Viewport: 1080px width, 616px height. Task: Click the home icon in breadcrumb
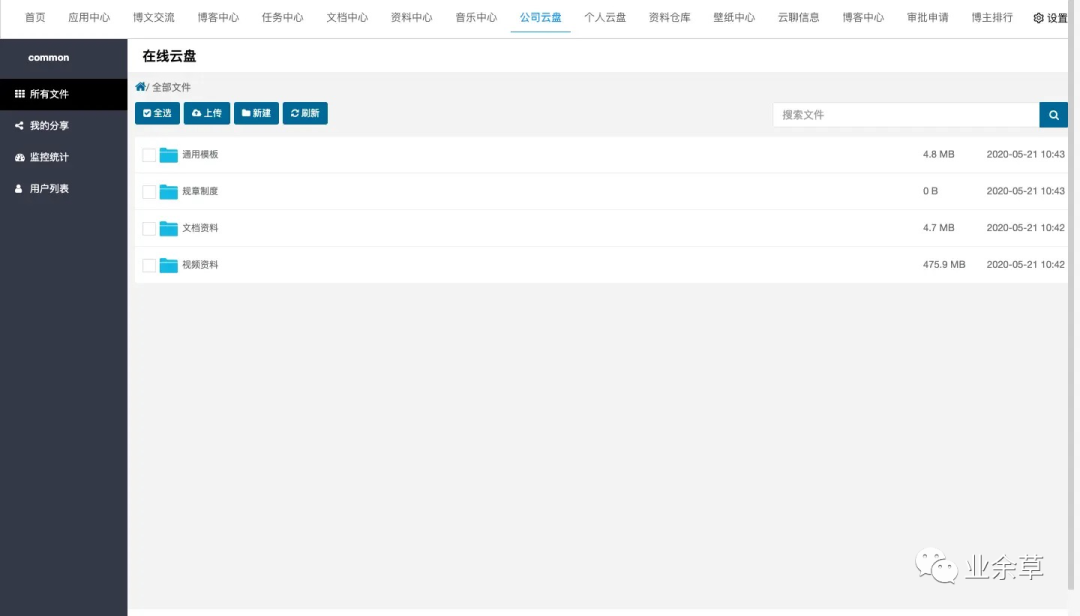[x=141, y=87]
